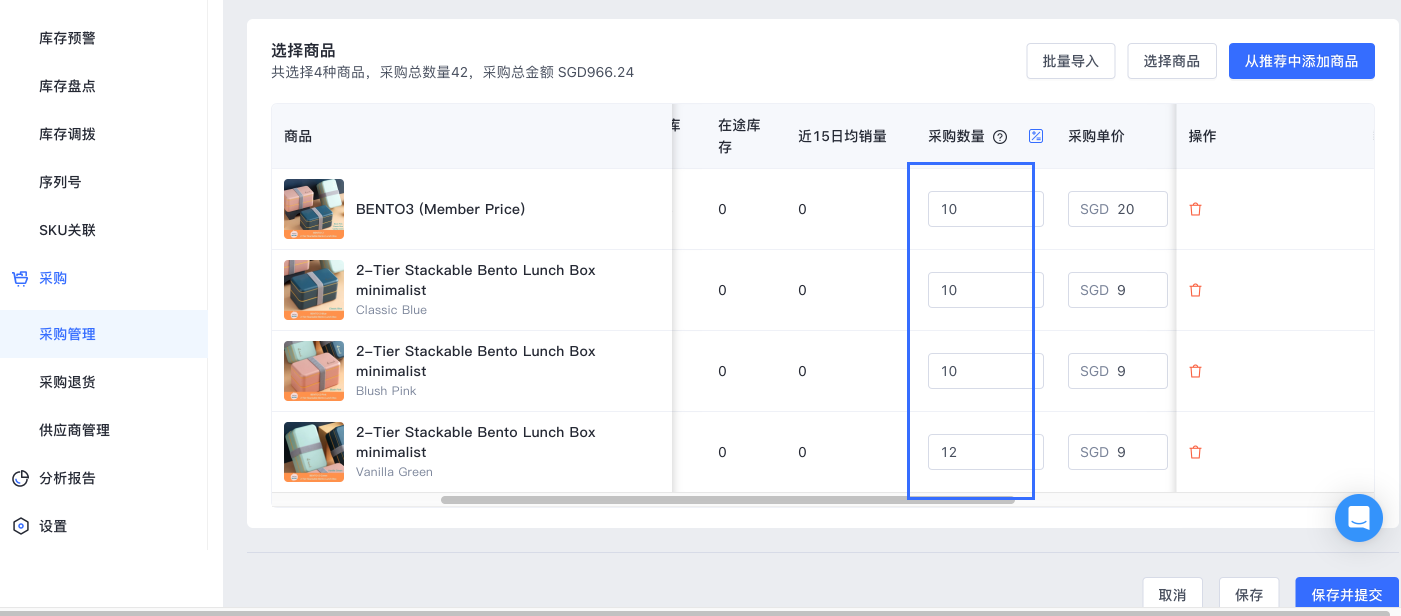Screen dimensions: 1401x616
Task: Click the 设置 hexagon gear icon
Action: click(x=20, y=526)
